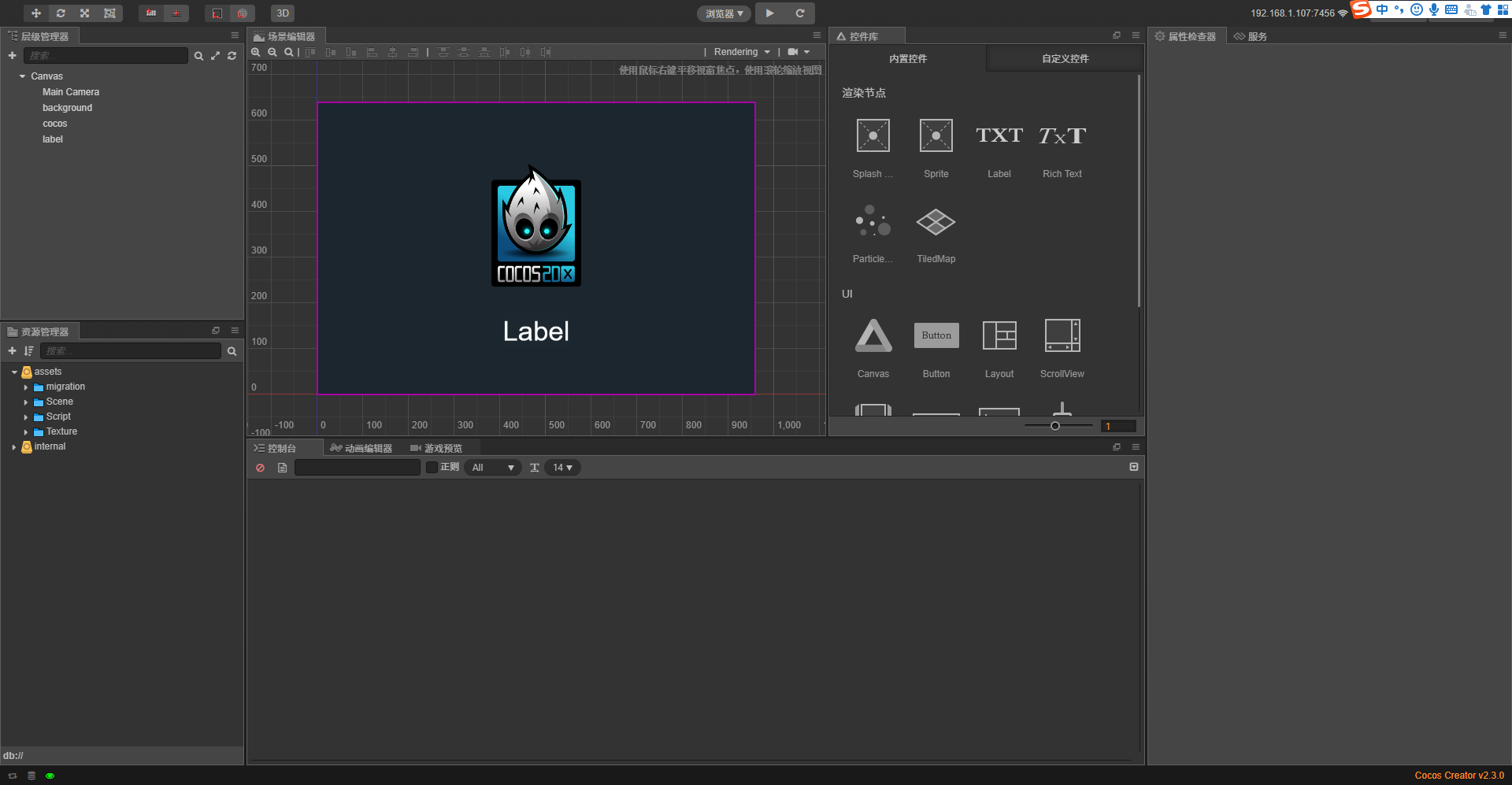Select the background node in hierarchy

pyautogui.click(x=67, y=108)
